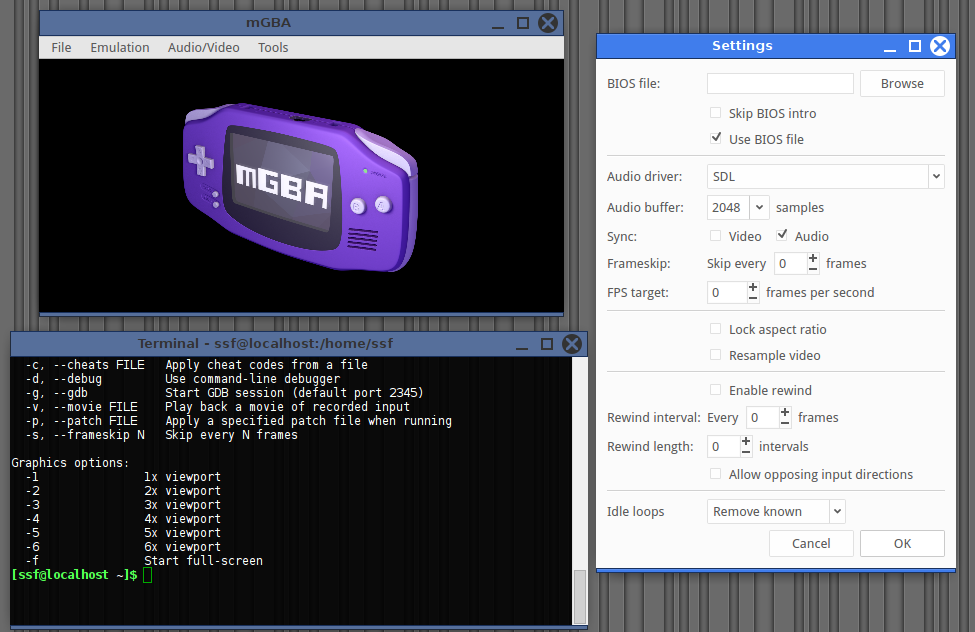
Task: Enable Resample video checkbox
Action: tap(716, 355)
